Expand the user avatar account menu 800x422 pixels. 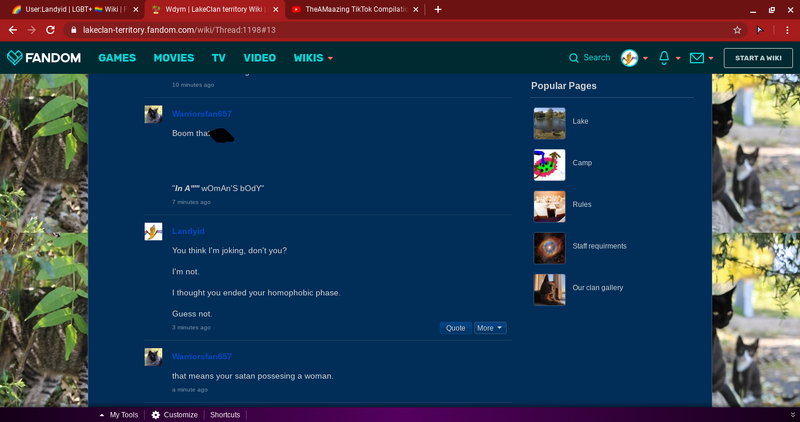(634, 58)
